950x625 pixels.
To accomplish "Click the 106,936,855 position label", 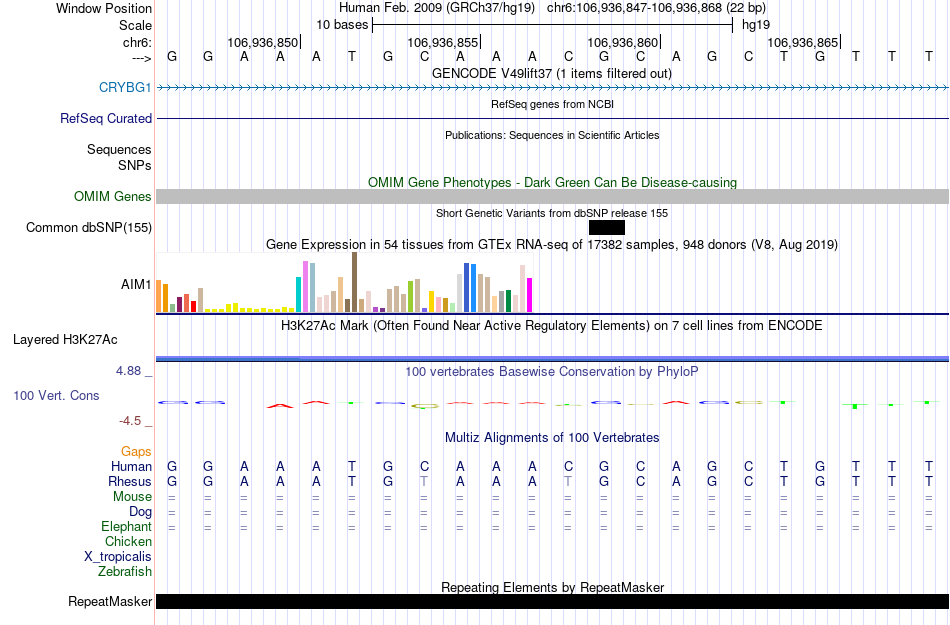I will [x=443, y=42].
